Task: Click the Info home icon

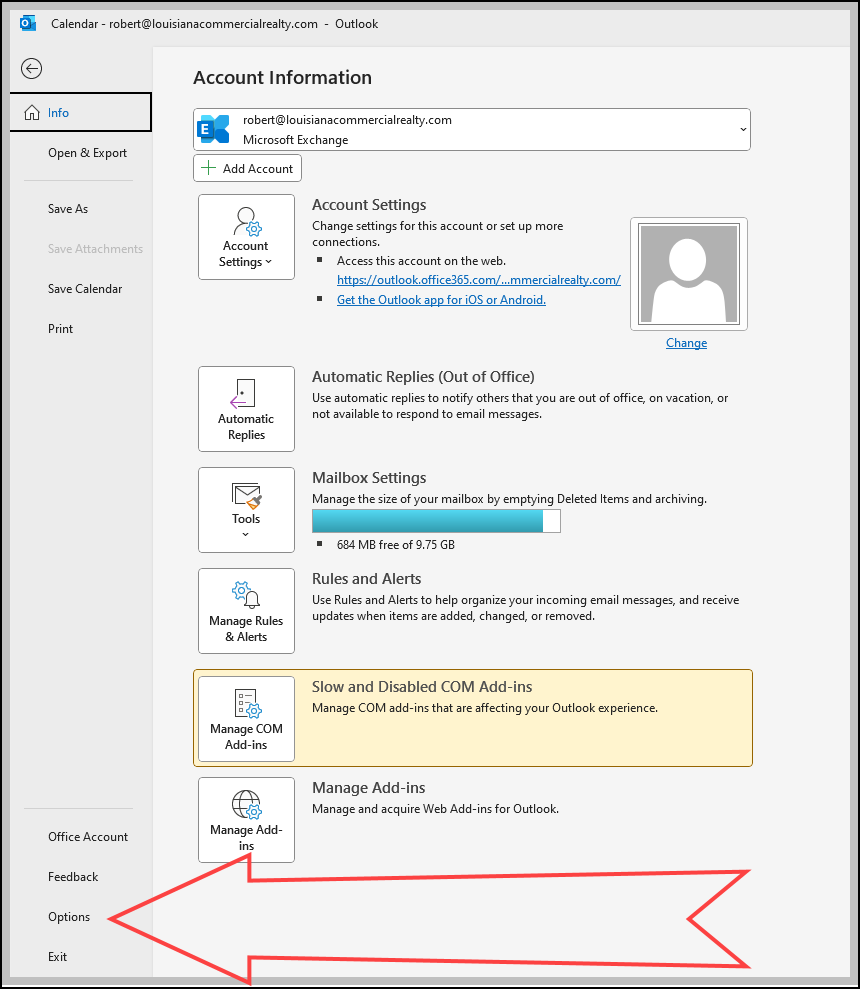Action: pos(32,113)
